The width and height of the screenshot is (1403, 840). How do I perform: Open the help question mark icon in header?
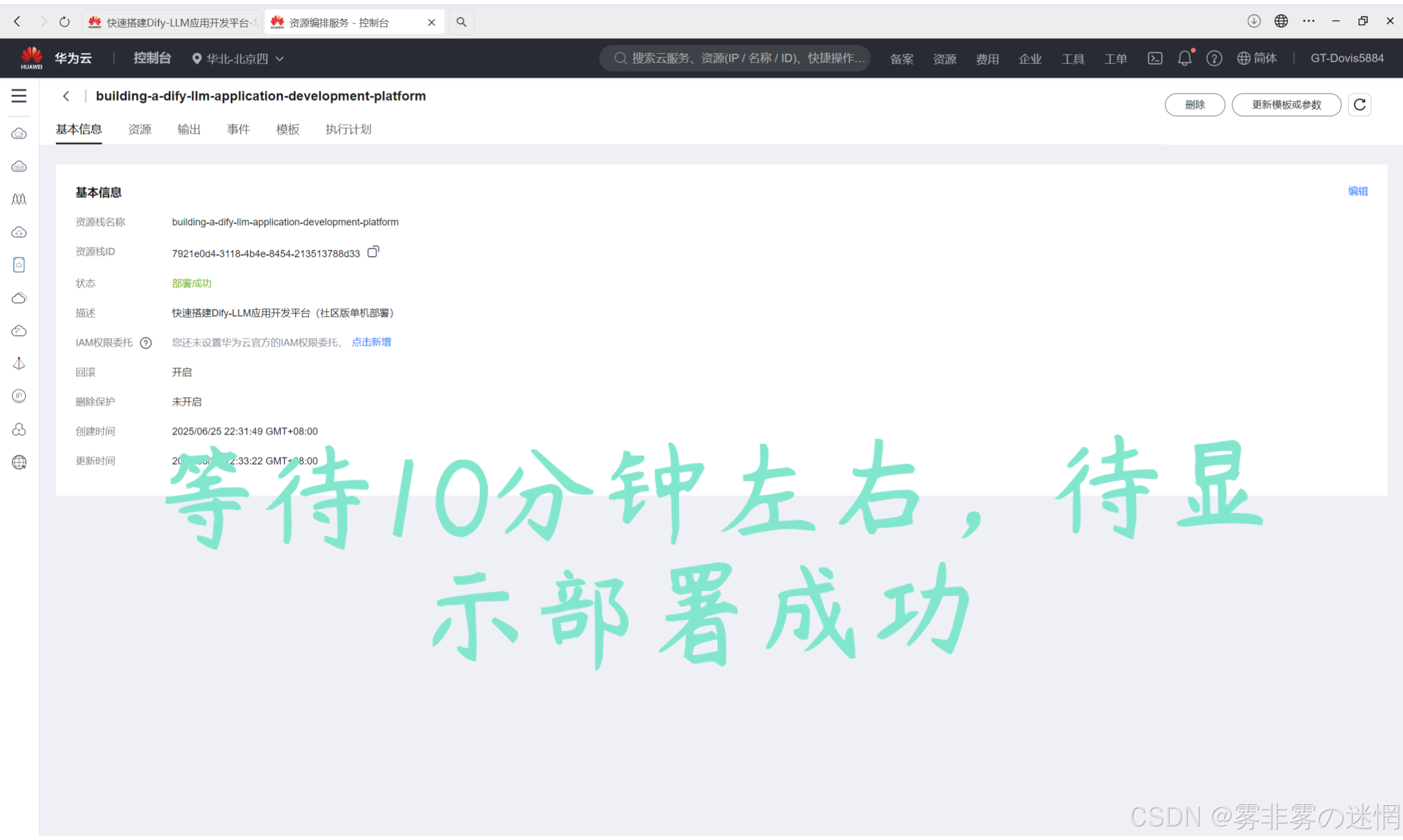coord(1214,58)
